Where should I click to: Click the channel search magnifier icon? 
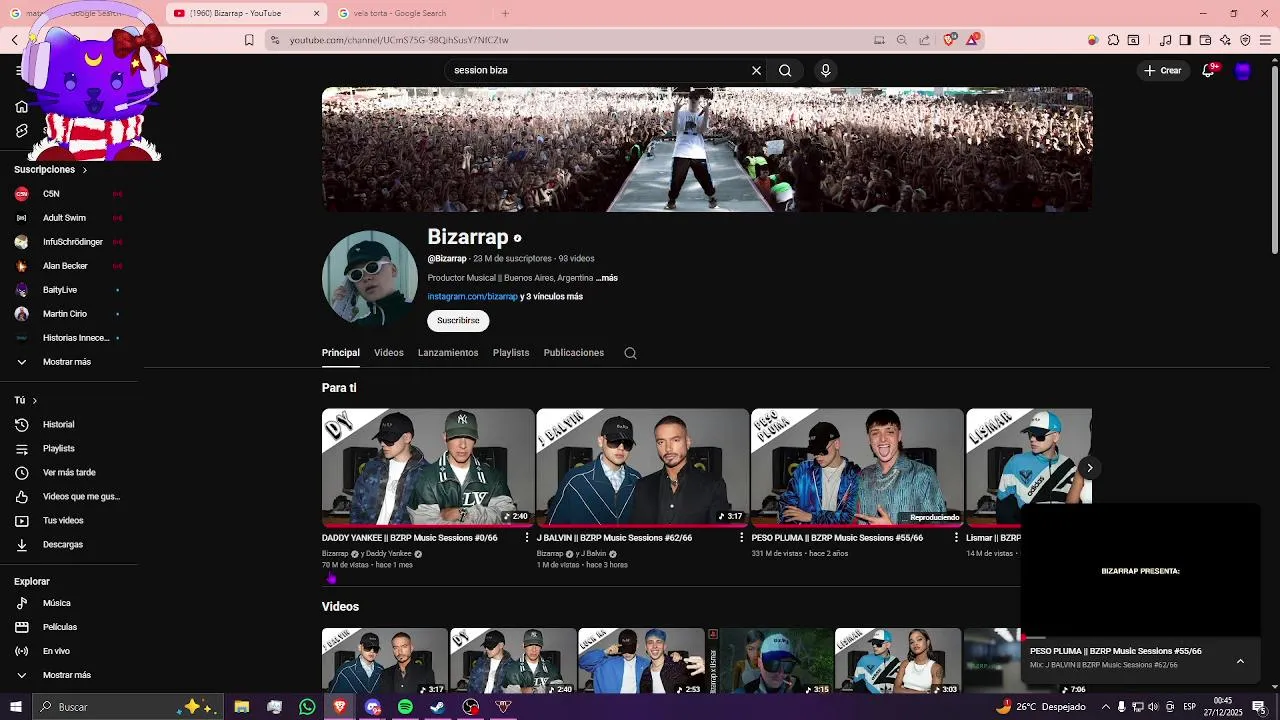point(630,353)
